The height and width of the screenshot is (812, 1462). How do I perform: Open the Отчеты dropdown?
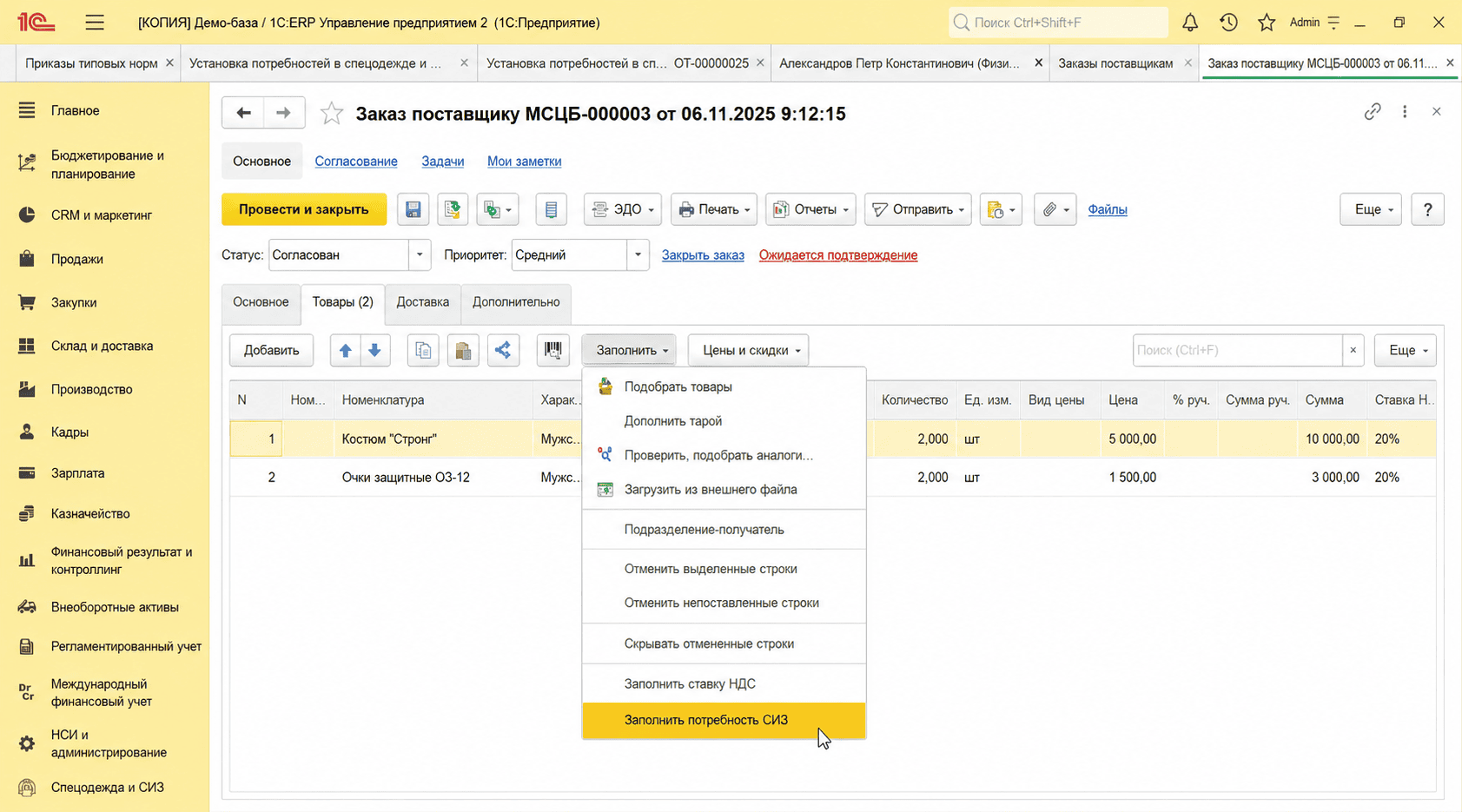(x=810, y=209)
